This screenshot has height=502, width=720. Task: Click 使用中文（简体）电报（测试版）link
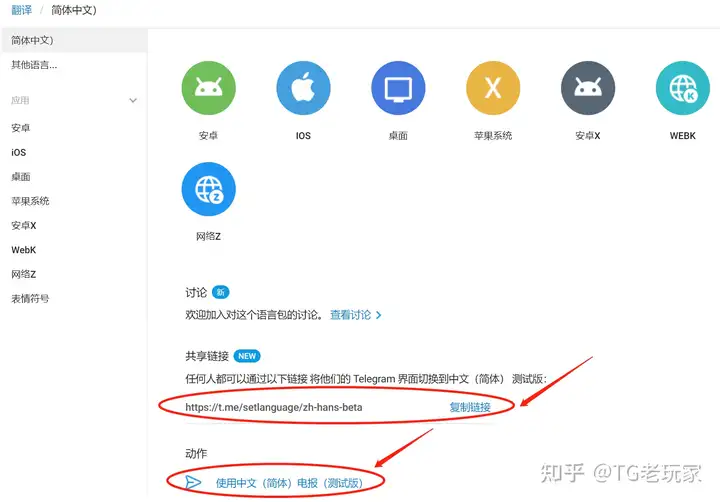tap(289, 483)
